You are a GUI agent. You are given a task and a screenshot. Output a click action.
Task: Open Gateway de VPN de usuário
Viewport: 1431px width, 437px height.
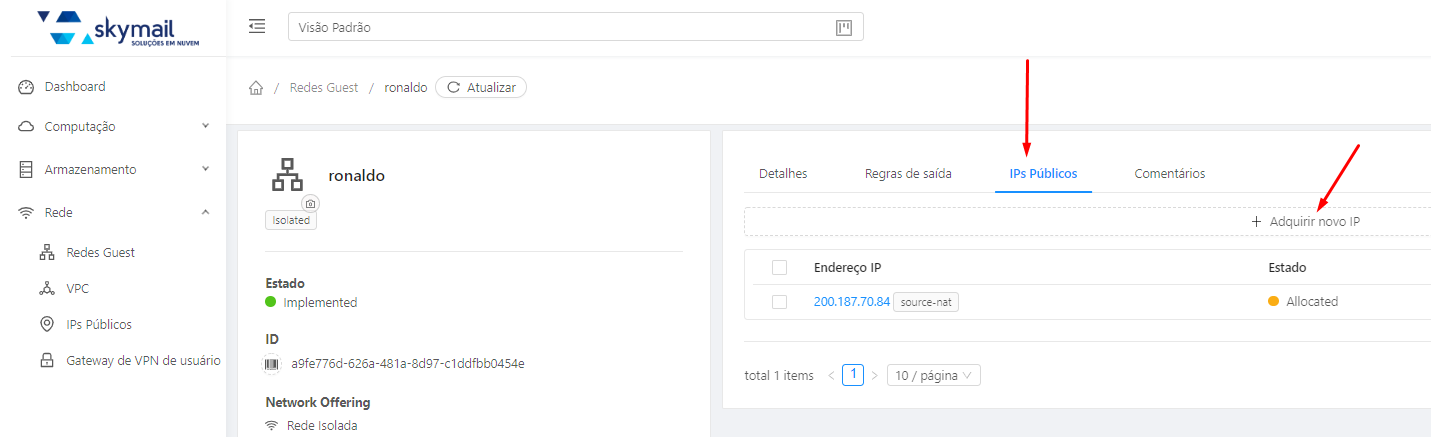(142, 360)
